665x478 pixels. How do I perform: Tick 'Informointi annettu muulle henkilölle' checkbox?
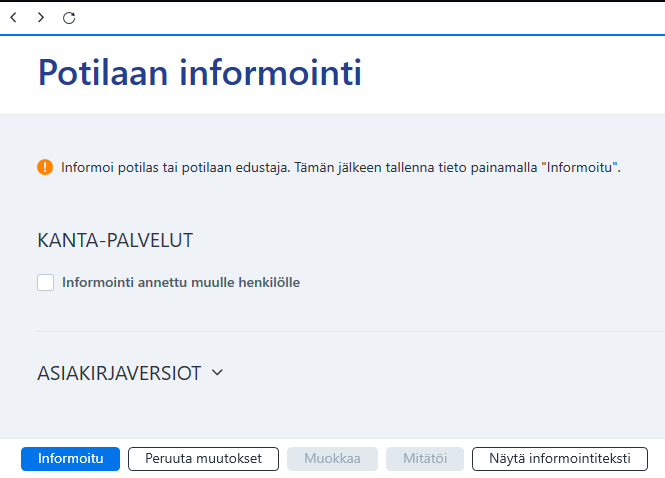[45, 282]
